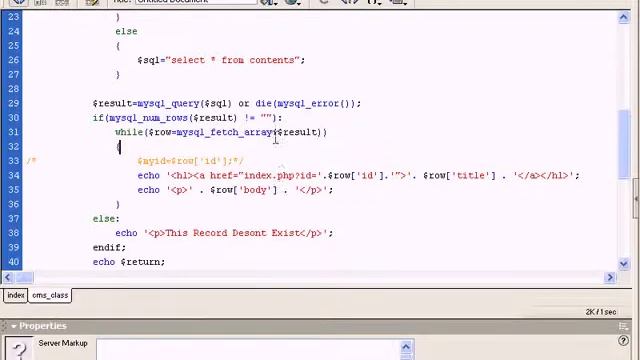Click line number 34 in the gutter
640x360 pixels.
click(13, 176)
